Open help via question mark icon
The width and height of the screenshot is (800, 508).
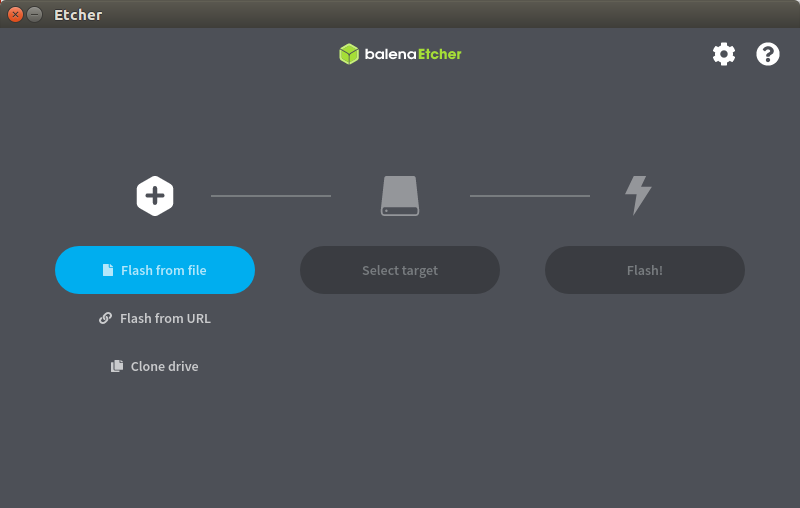point(767,54)
